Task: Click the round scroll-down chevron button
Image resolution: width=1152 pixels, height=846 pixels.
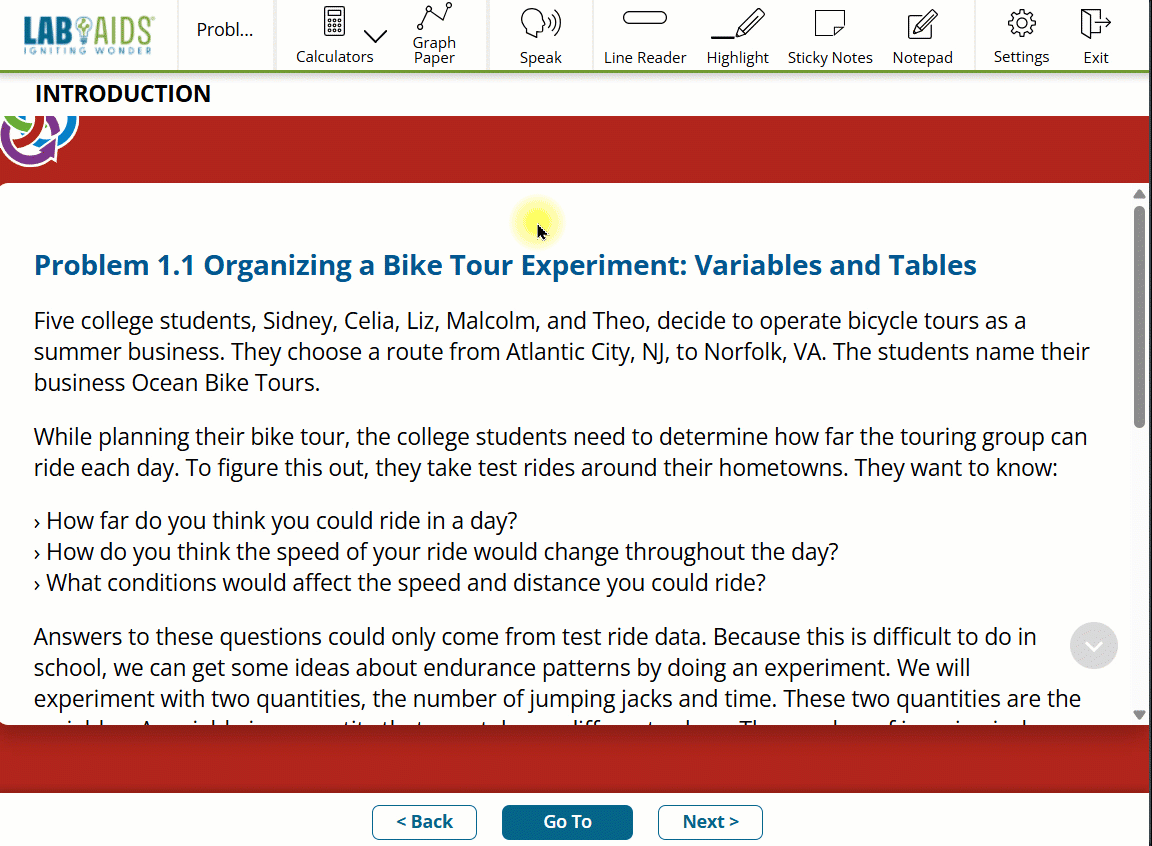Action: pyautogui.click(x=1094, y=646)
